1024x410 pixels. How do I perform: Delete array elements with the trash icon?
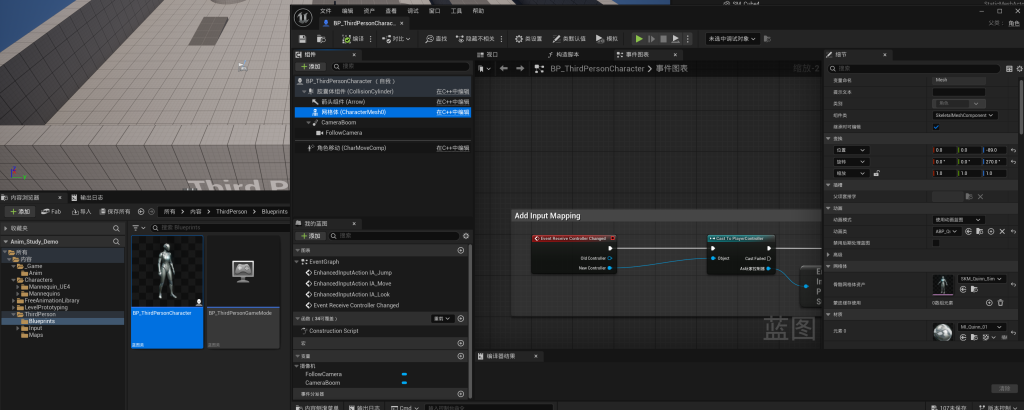(x=1000, y=302)
